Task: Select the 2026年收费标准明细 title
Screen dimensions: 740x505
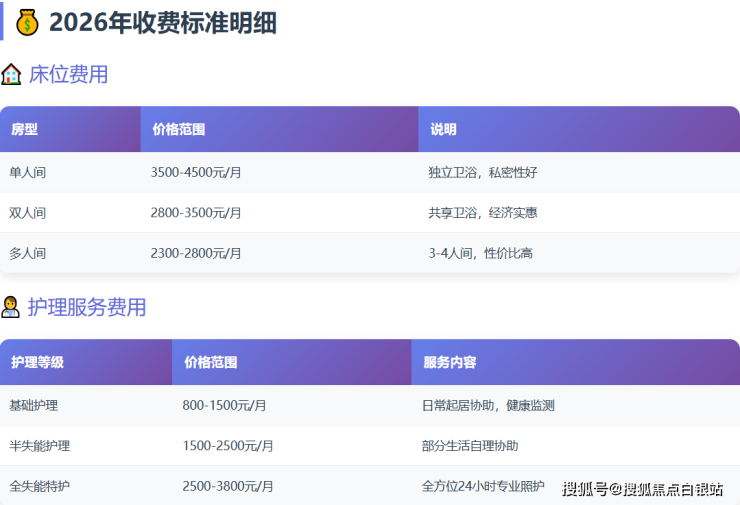Action: coord(162,22)
